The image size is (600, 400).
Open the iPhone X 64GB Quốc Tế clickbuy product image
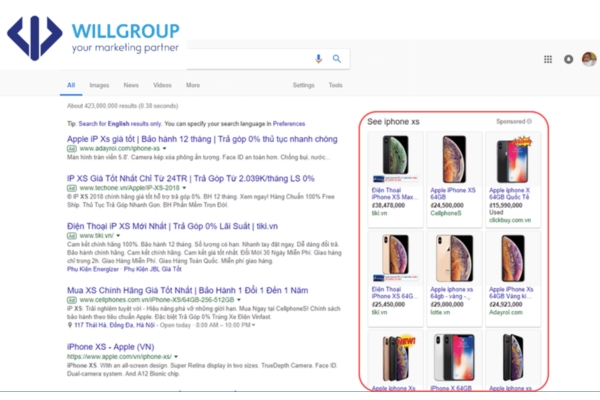click(x=513, y=159)
